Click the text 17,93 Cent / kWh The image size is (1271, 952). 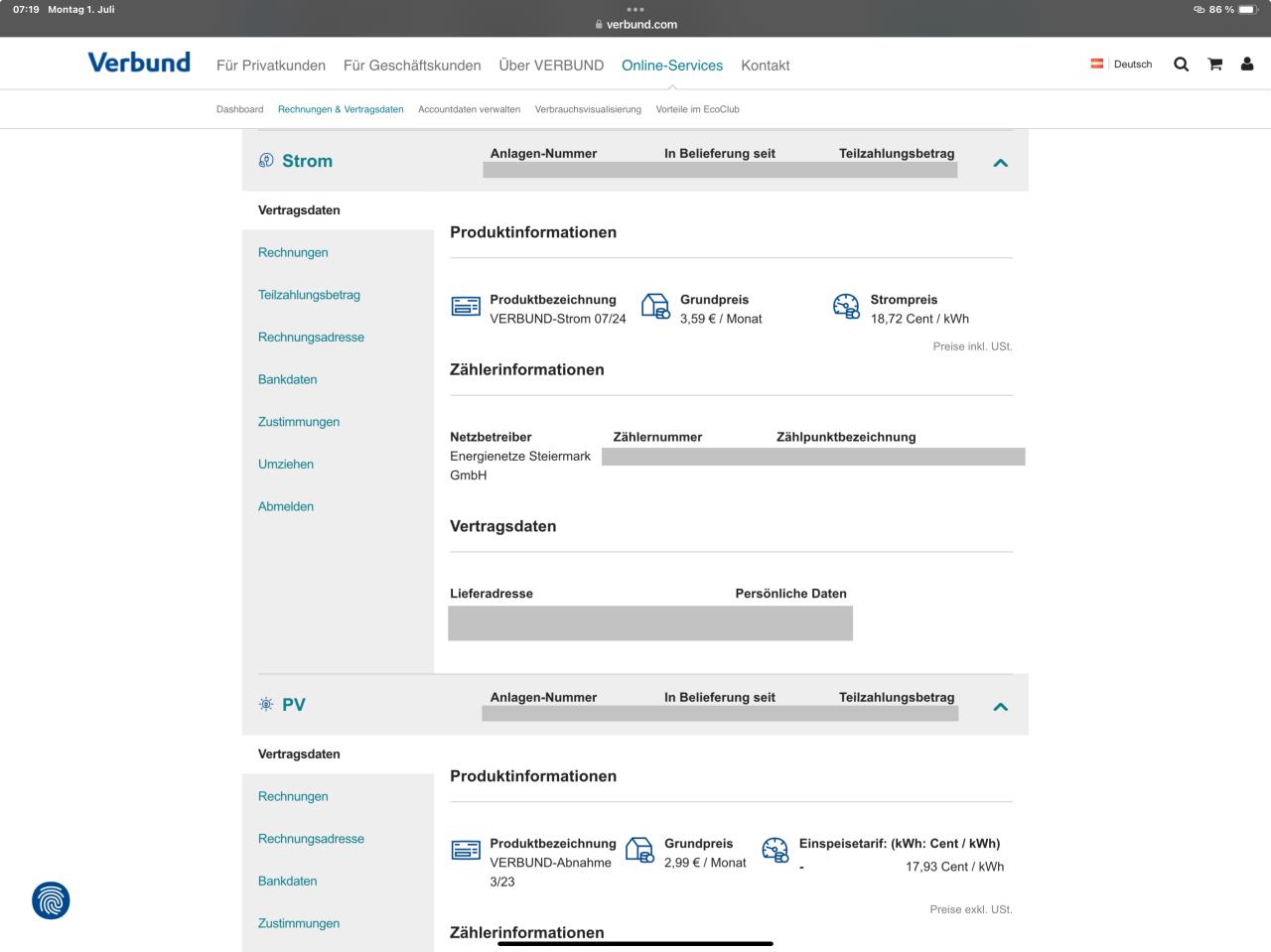(954, 867)
